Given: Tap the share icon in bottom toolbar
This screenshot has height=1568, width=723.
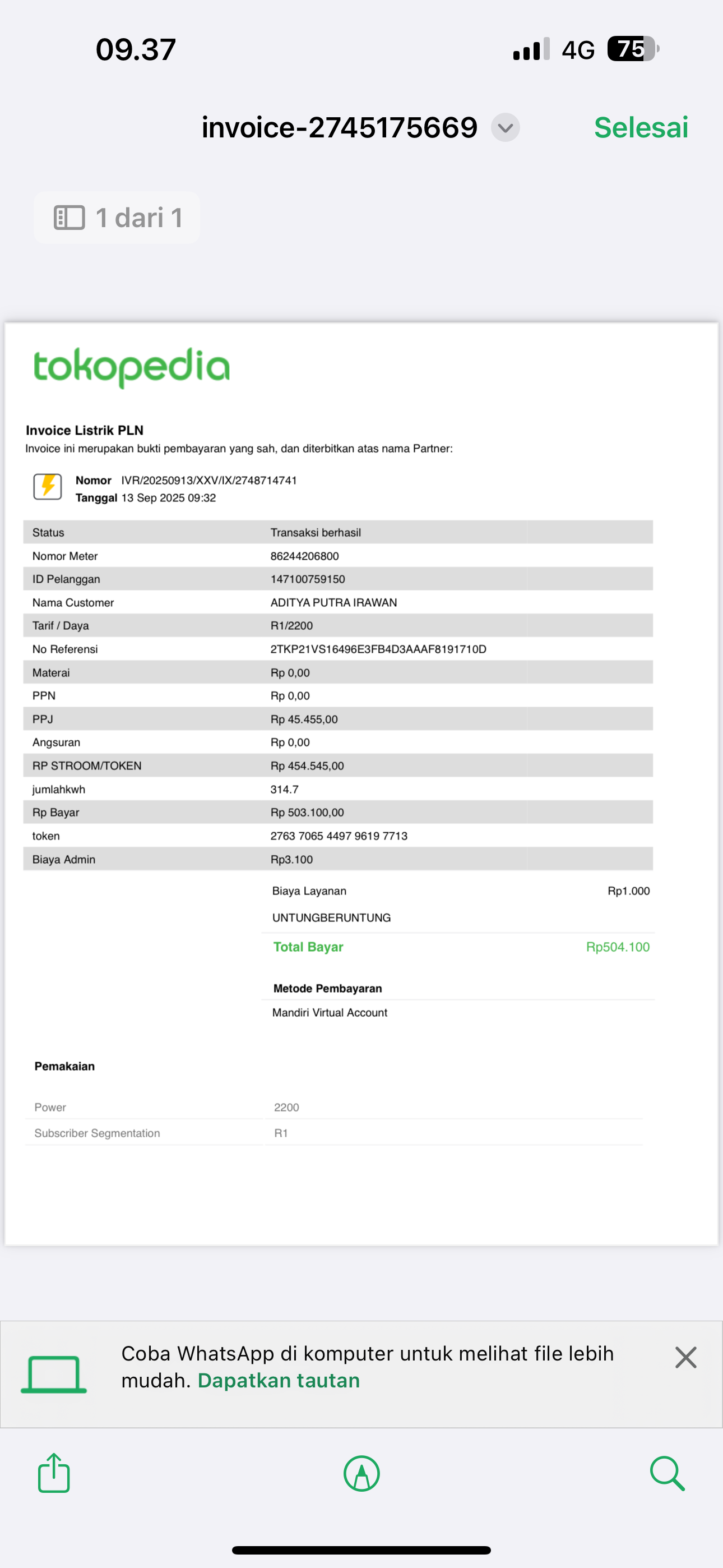Looking at the screenshot, I should coord(54,1473).
